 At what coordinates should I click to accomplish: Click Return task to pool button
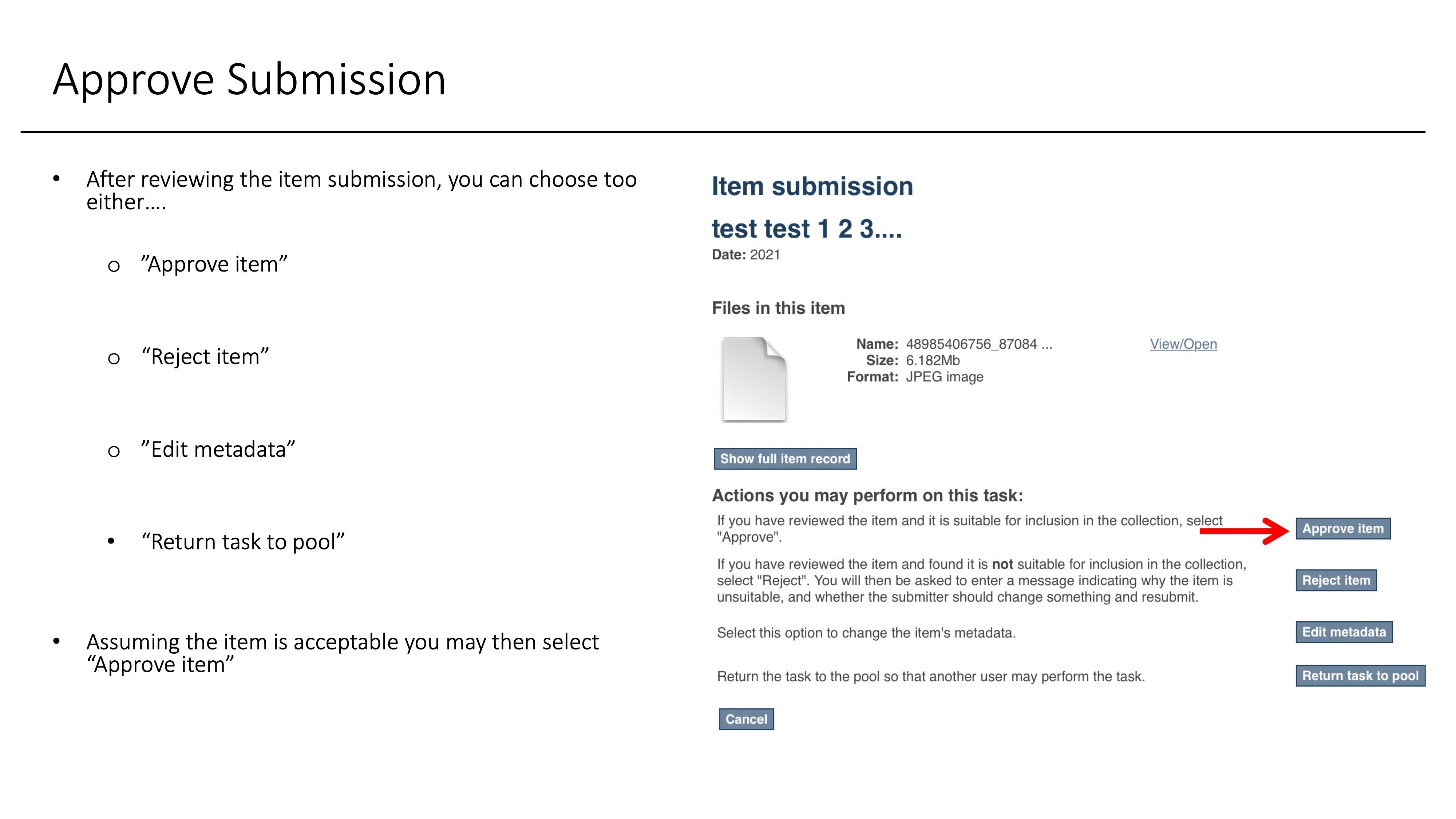coord(1360,676)
